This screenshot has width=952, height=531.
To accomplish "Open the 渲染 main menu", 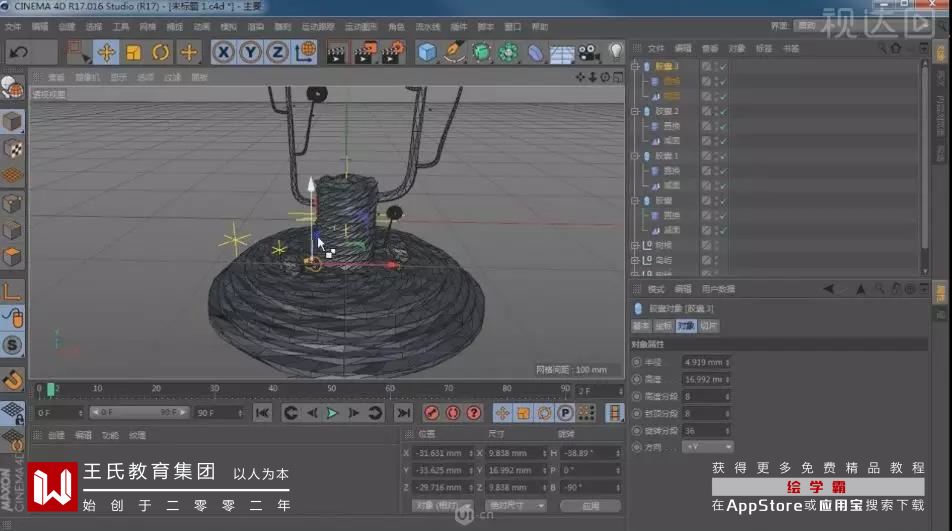I will point(256,27).
